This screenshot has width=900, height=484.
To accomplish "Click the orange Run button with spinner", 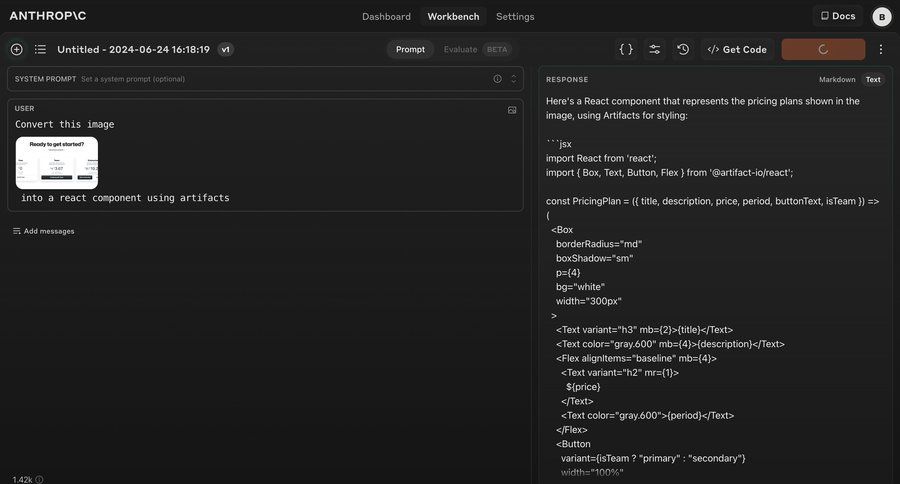I will 823,49.
